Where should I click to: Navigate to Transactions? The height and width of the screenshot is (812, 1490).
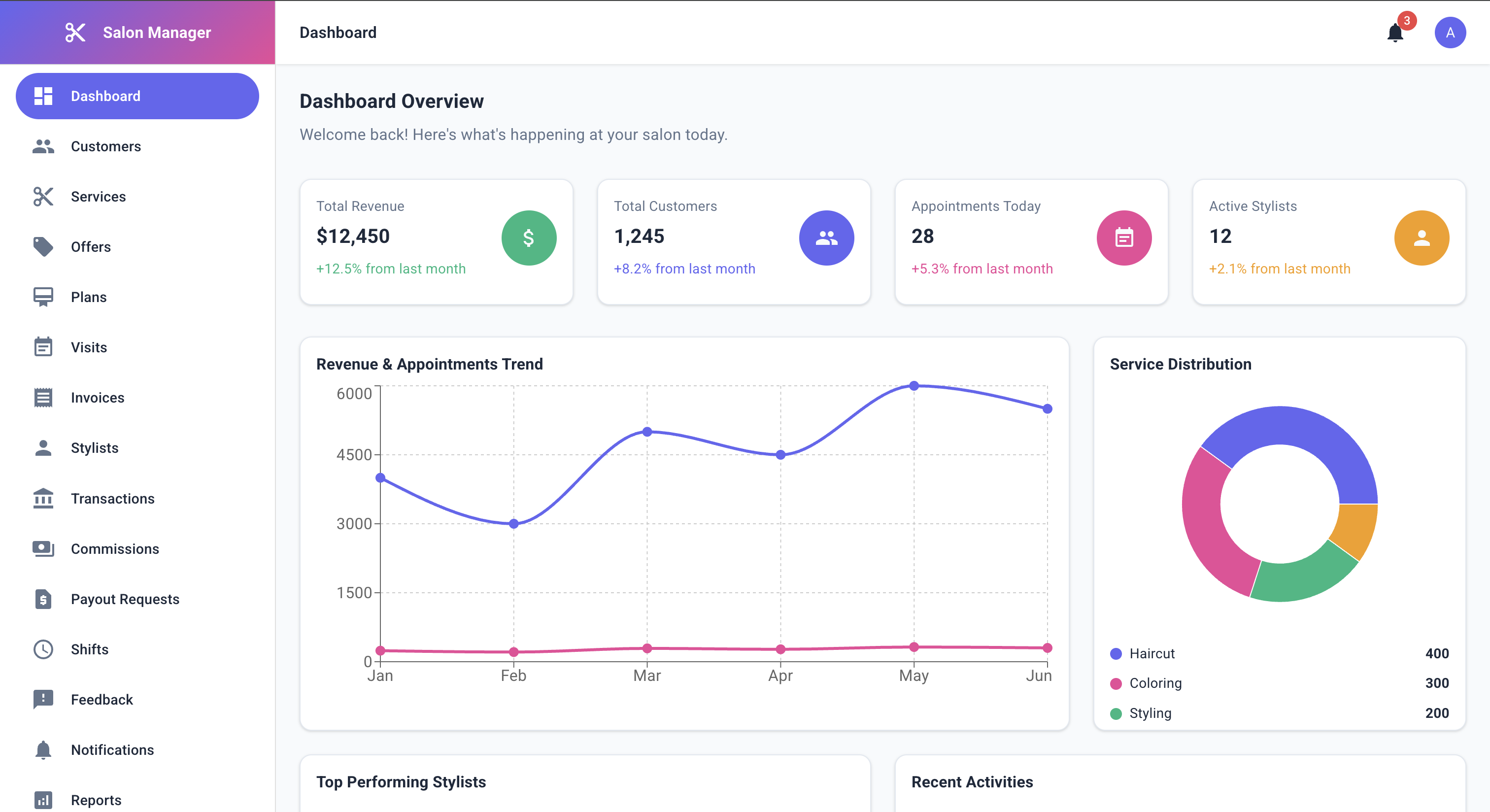click(x=112, y=499)
